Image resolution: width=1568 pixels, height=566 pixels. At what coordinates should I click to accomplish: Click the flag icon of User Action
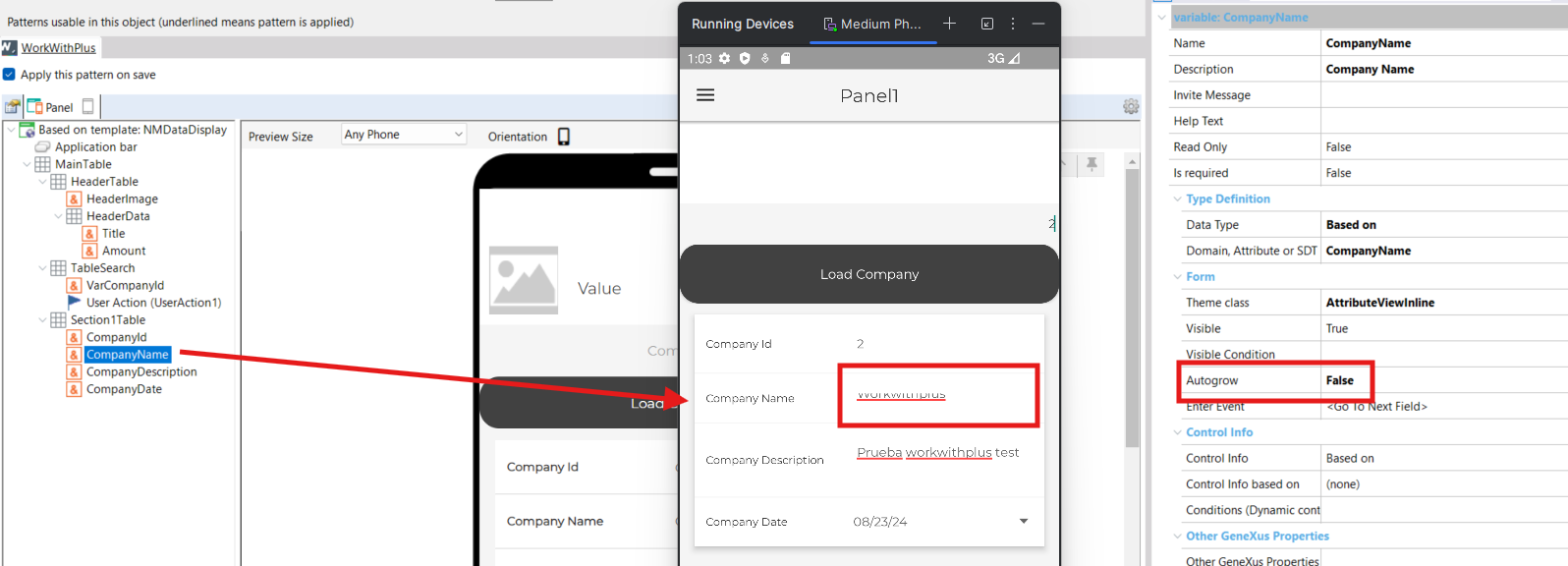point(74,302)
